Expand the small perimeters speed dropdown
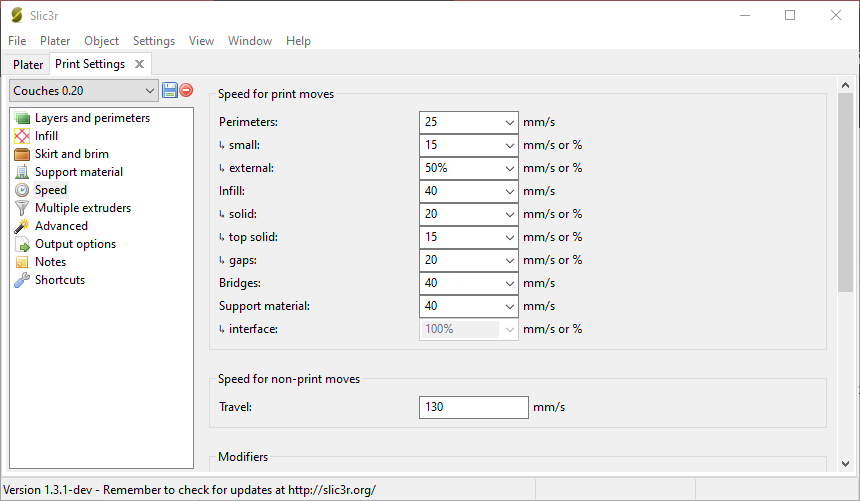 coord(510,145)
